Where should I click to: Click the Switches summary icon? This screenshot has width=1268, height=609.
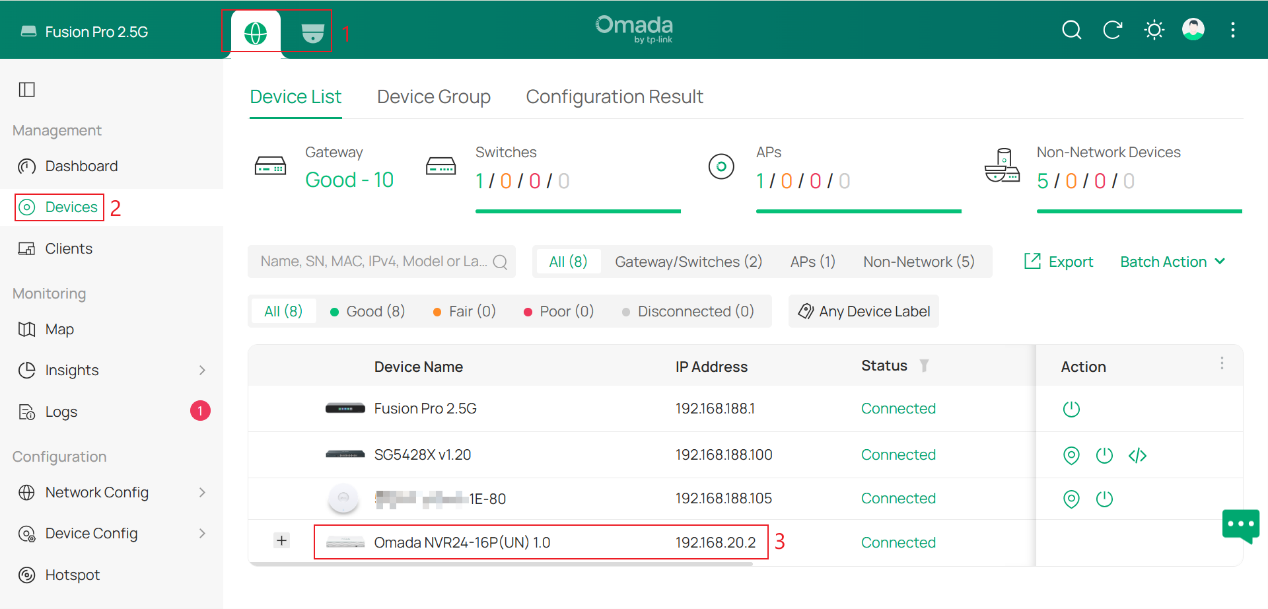[441, 166]
